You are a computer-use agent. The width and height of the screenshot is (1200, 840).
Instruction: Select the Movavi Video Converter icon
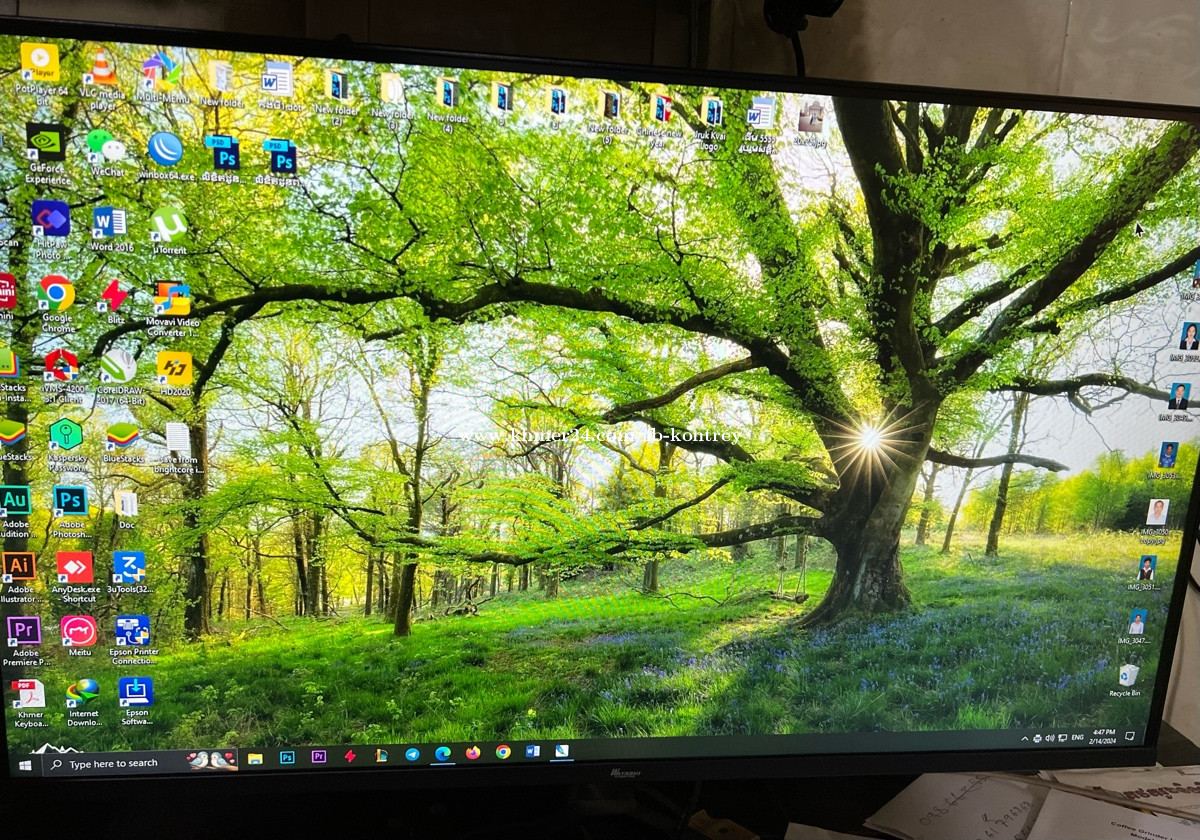click(x=173, y=309)
